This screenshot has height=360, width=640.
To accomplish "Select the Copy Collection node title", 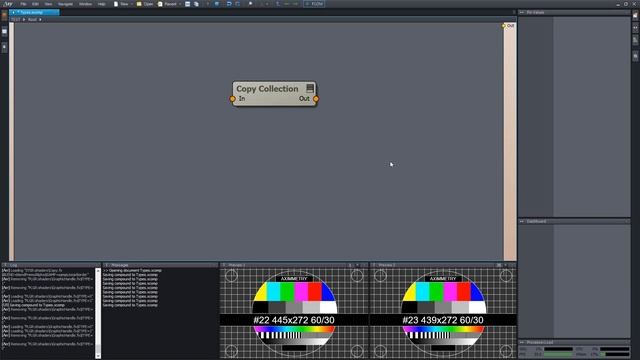I will (267, 89).
